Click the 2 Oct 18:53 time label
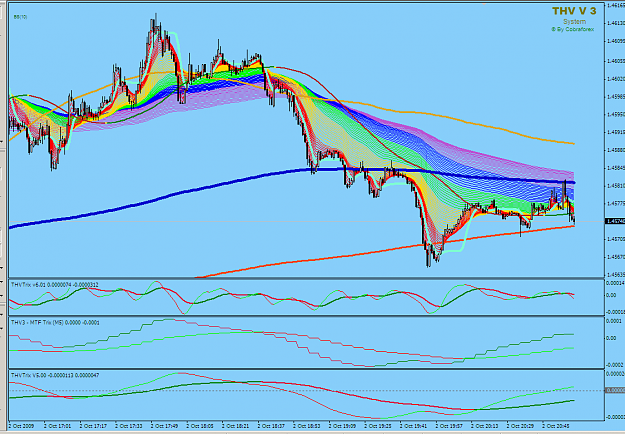The height and width of the screenshot is (434, 625). (x=307, y=426)
